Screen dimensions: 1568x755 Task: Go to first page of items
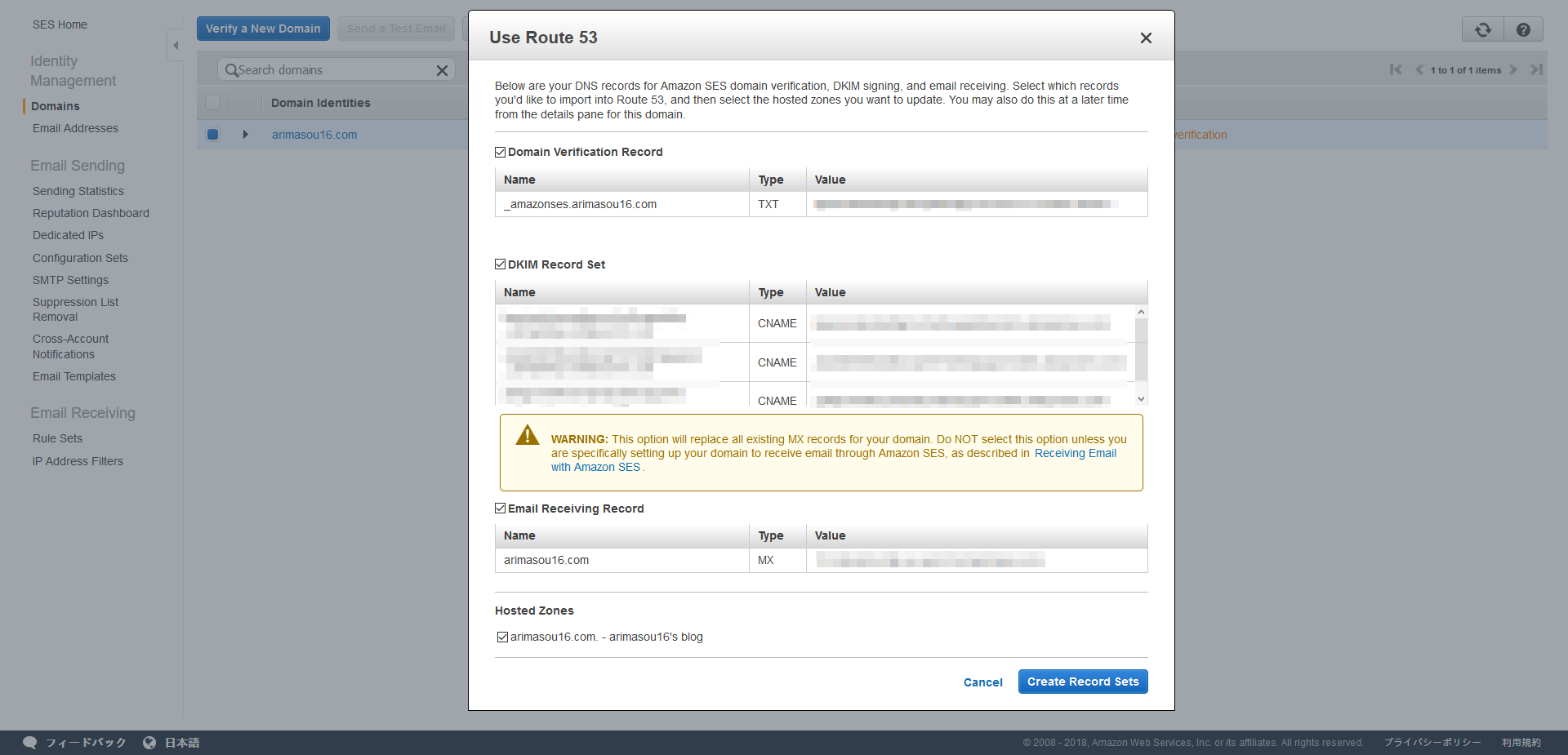pos(1396,70)
